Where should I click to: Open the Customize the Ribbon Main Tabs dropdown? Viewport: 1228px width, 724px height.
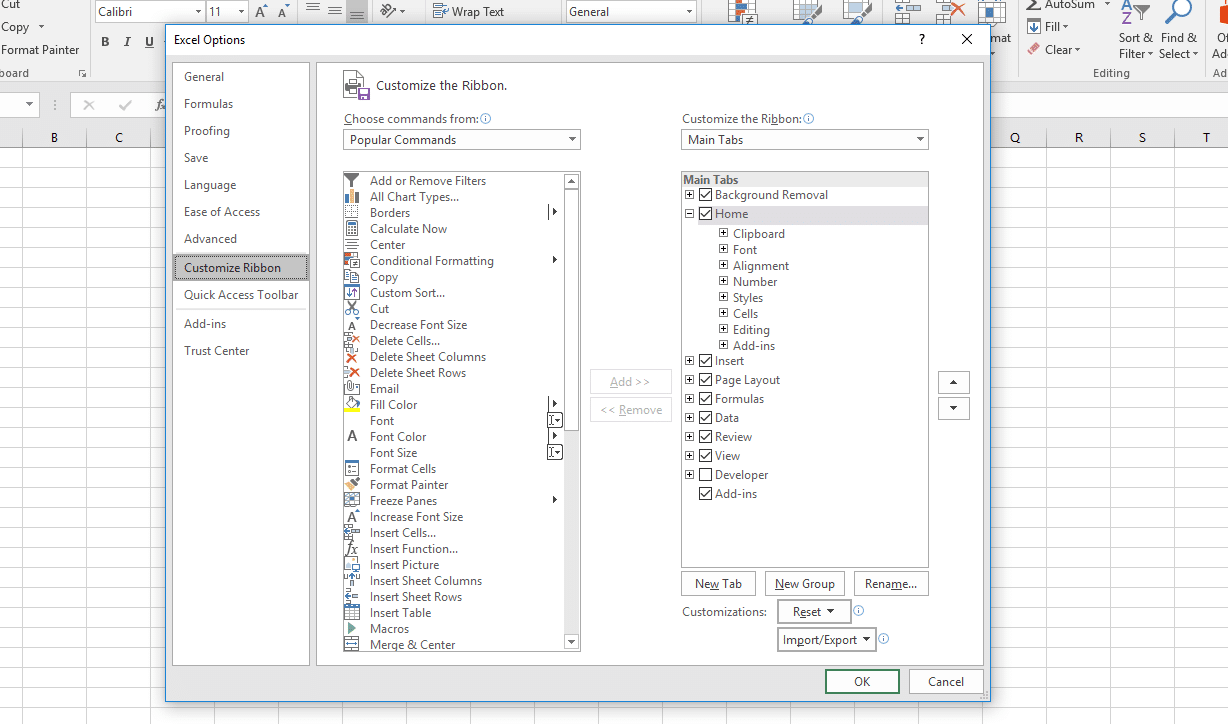(x=805, y=140)
